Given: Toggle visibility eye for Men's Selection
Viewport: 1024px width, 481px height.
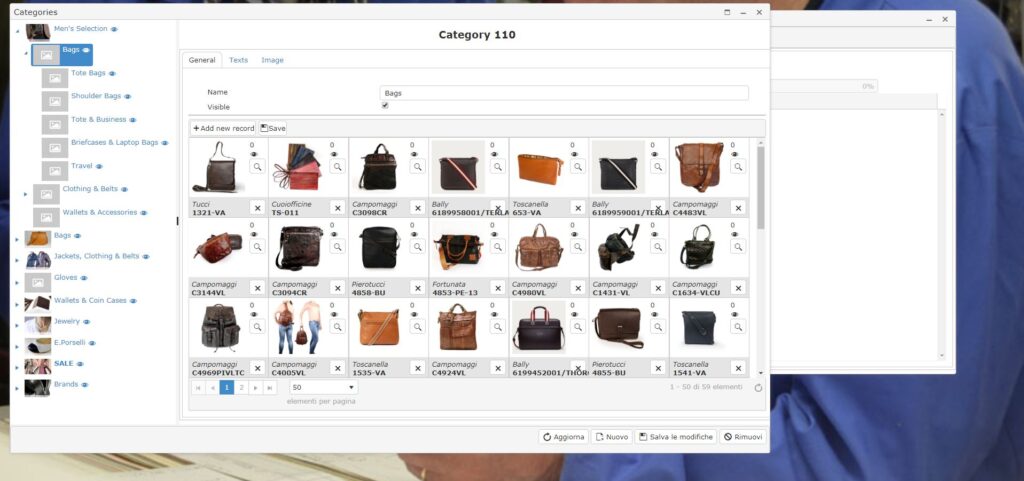Looking at the screenshot, I should tap(114, 29).
